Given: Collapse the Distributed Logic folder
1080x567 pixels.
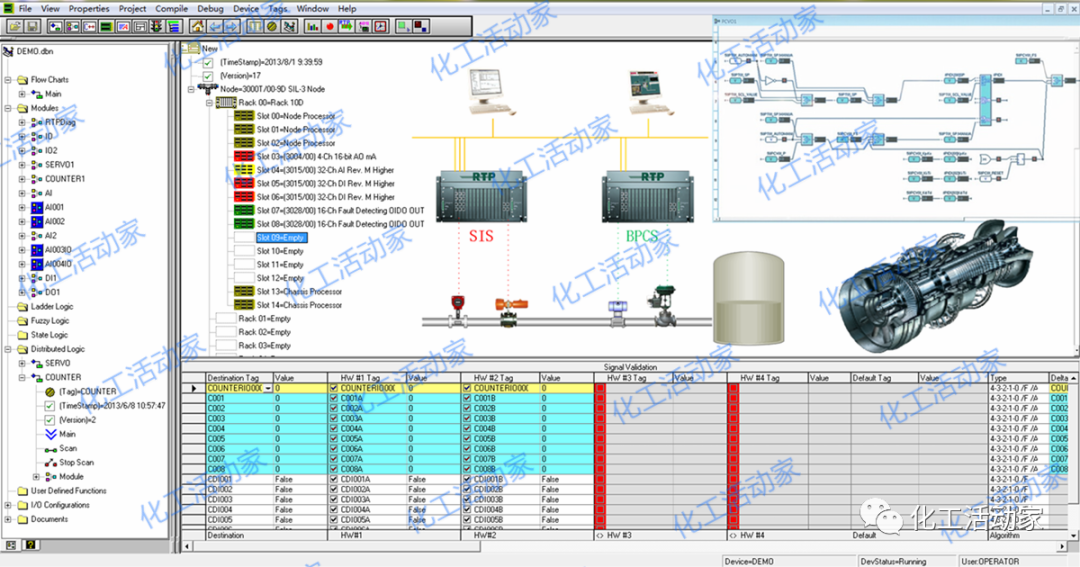Looking at the screenshot, I should pos(8,349).
